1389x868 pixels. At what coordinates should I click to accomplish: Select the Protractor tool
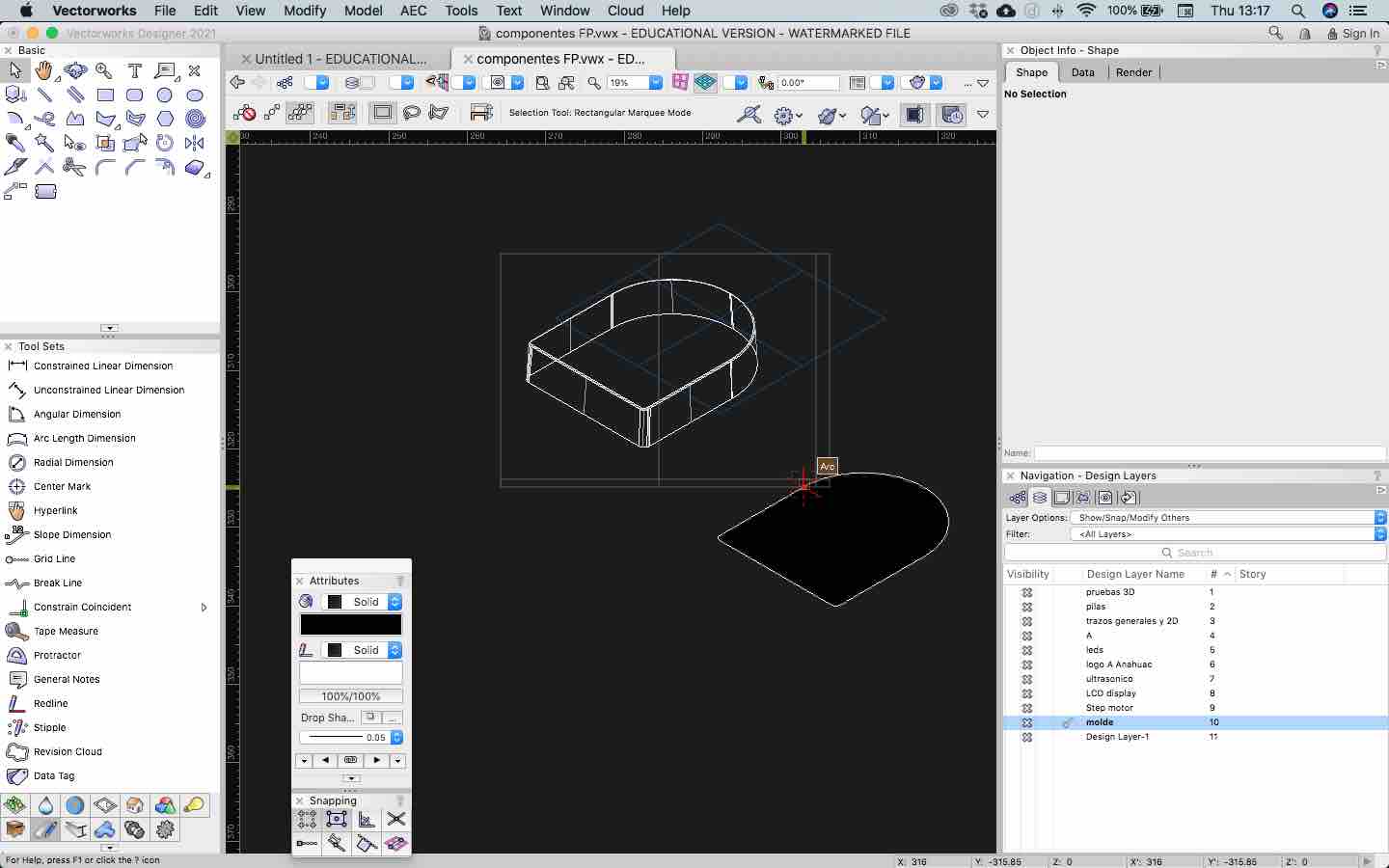pos(57,656)
